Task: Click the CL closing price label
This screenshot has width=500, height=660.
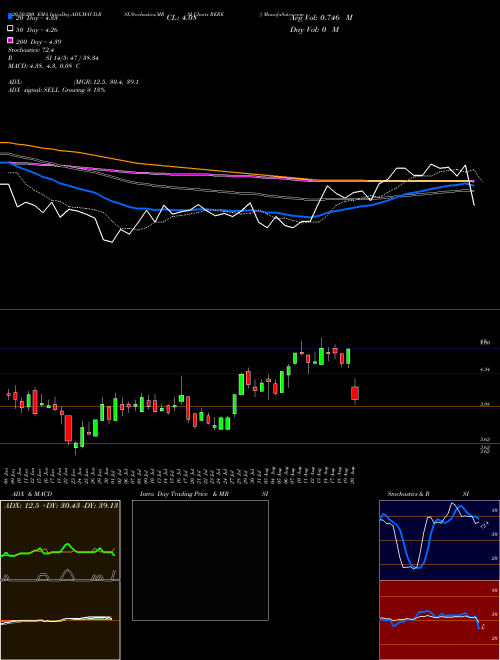Action: tap(181, 18)
